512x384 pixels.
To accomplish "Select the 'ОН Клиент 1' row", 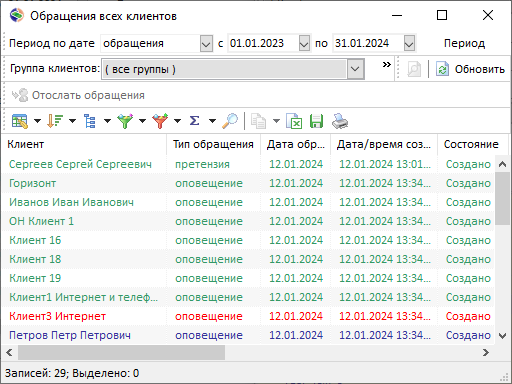I will pyautogui.click(x=248, y=221).
